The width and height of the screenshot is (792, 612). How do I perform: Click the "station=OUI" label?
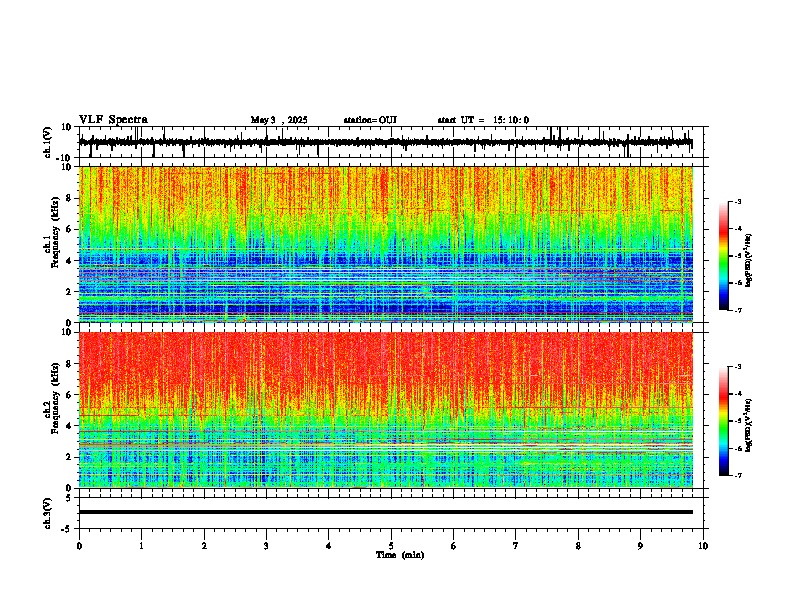point(370,120)
